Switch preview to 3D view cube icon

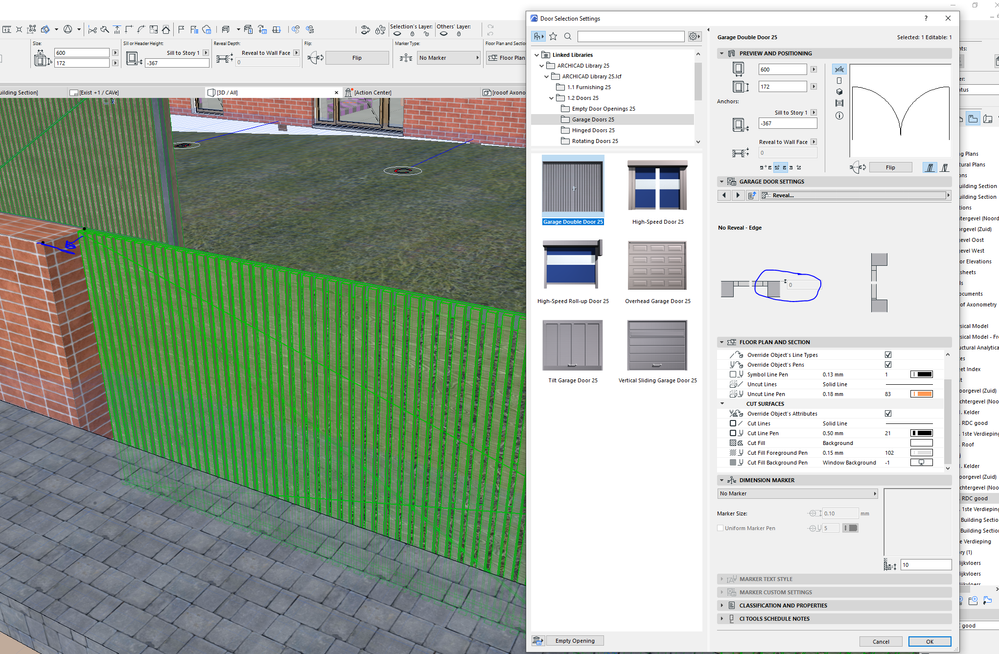point(839,92)
